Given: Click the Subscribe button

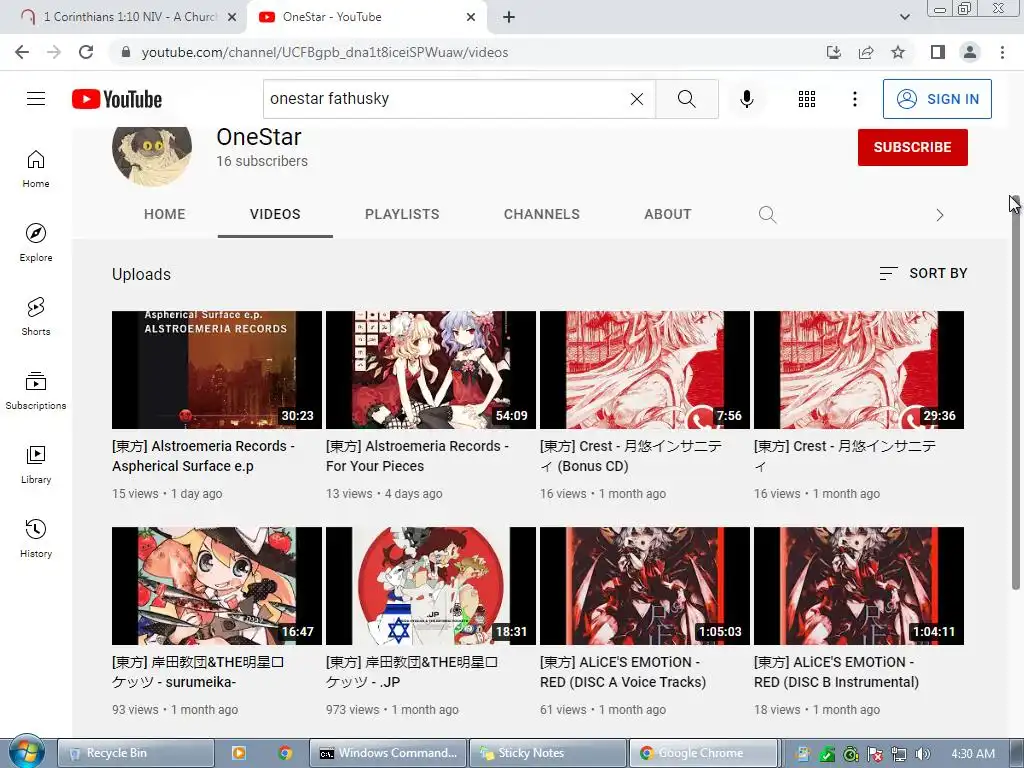Looking at the screenshot, I should click(912, 147).
